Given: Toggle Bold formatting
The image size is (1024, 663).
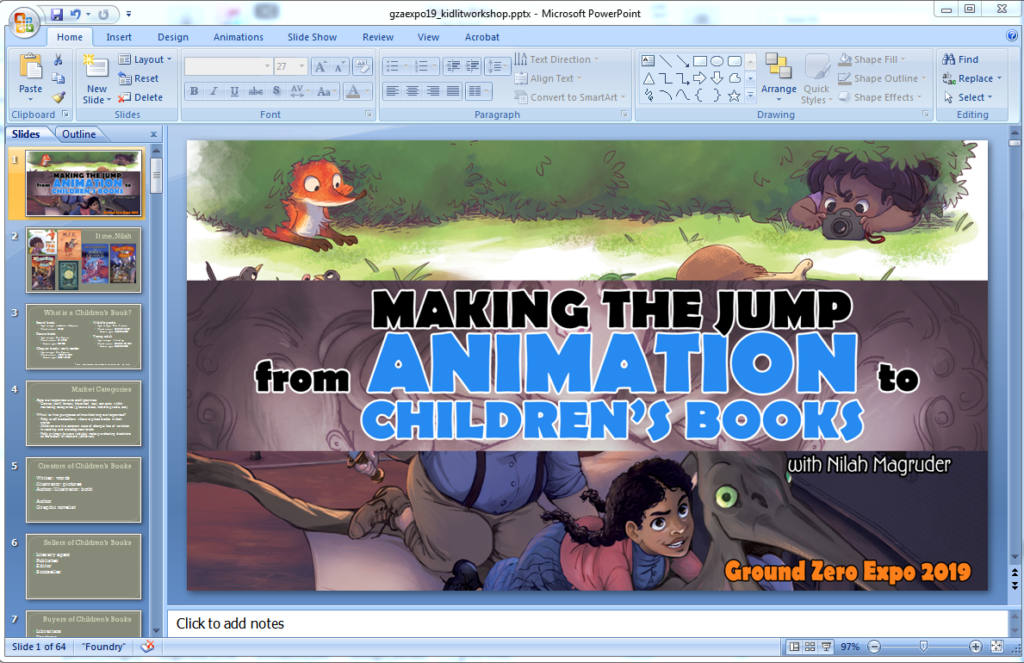Looking at the screenshot, I should coord(194,91).
